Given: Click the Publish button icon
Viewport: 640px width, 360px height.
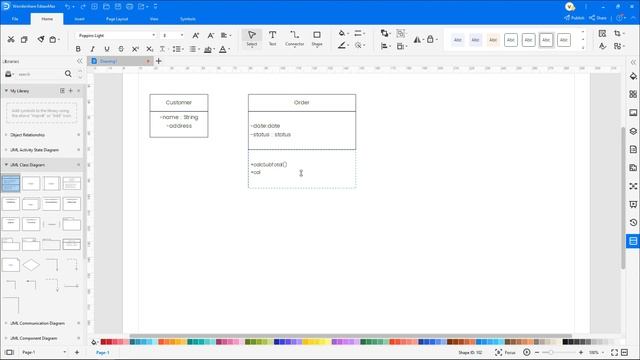Looking at the screenshot, I should (567, 18).
